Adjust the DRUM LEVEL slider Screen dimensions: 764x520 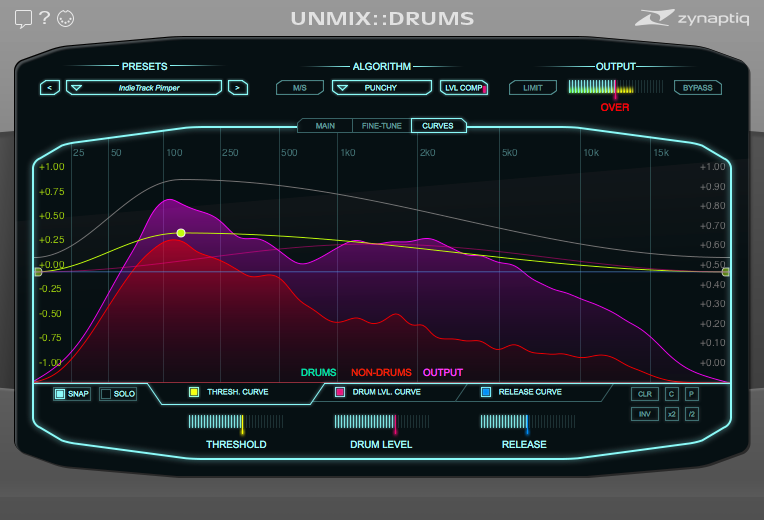382,422
